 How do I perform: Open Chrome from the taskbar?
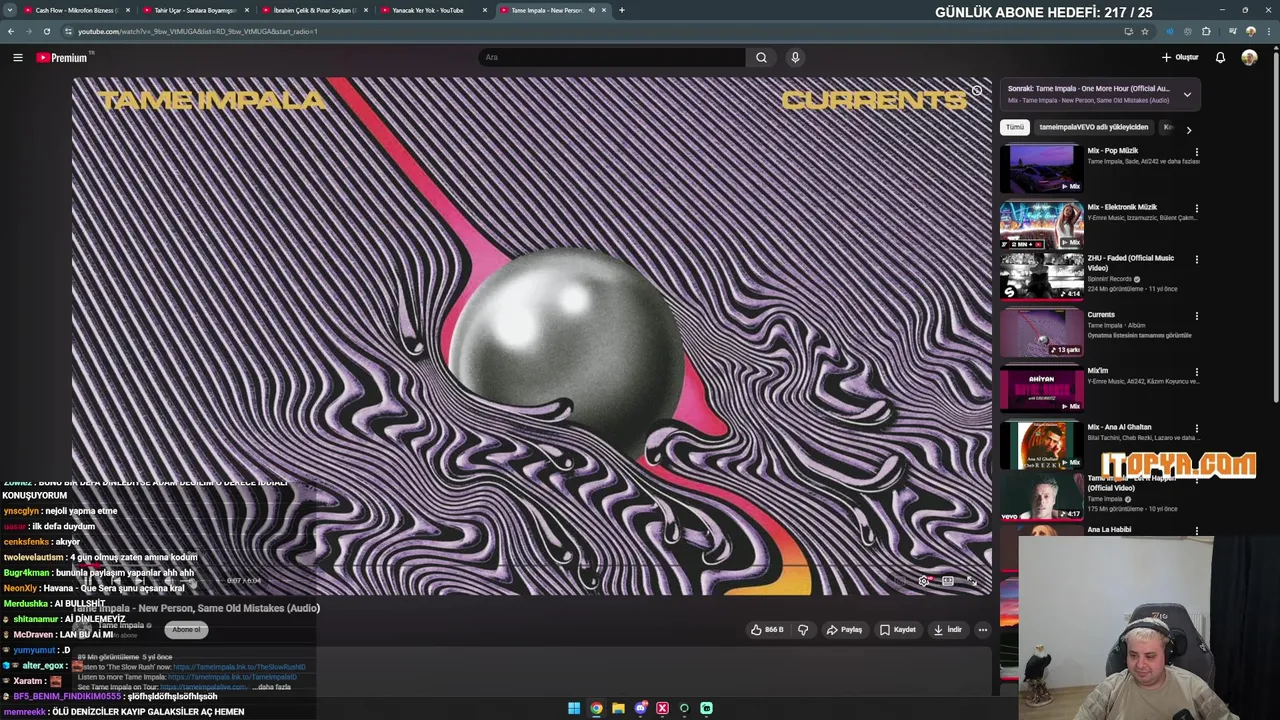[x=596, y=708]
